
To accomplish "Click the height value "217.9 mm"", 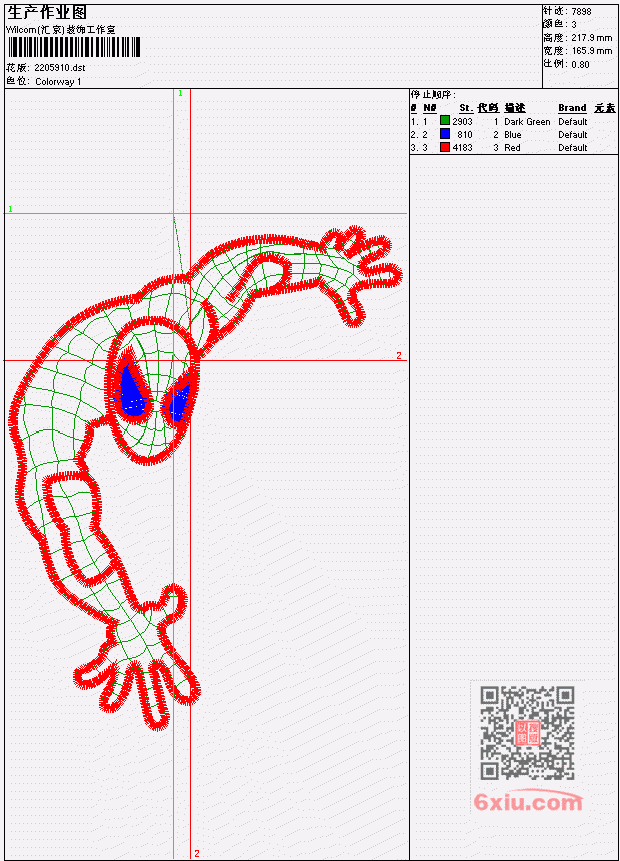I will point(591,38).
